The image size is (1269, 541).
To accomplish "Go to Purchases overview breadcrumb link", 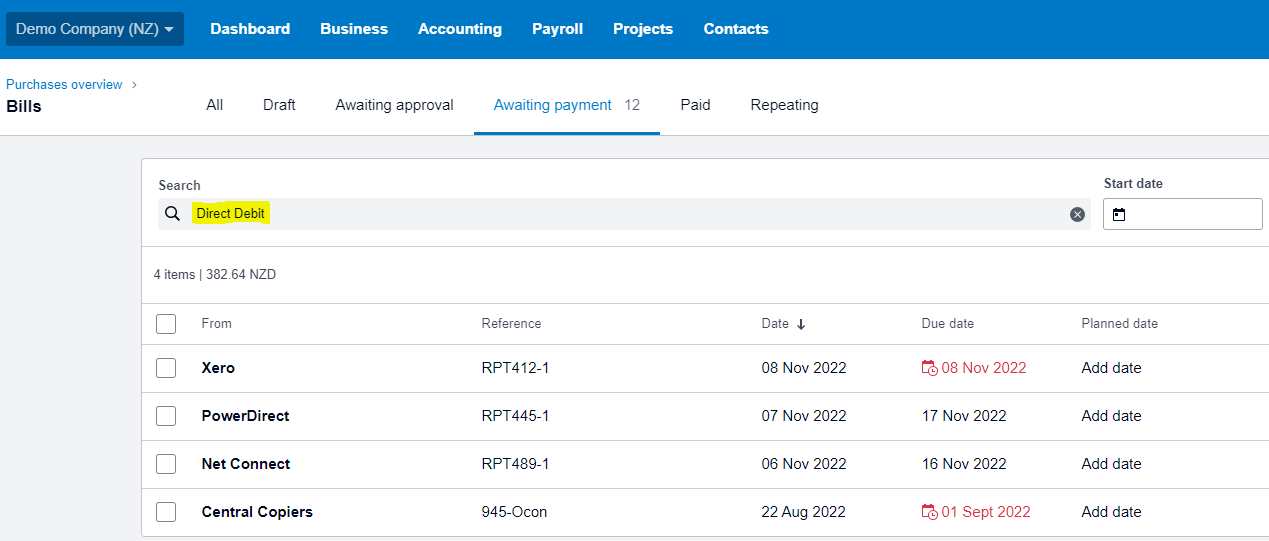I will click(64, 85).
